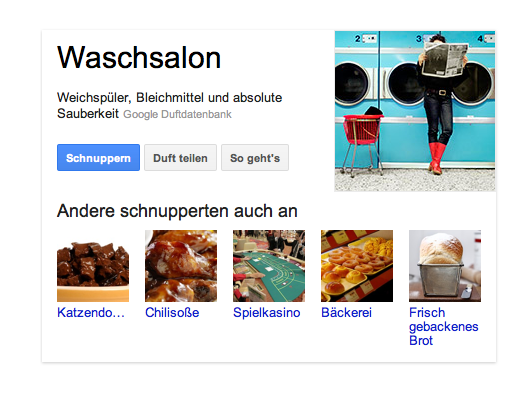This screenshot has height=409, width=531.
Task: Click the Andere schnupperten auch an heading
Action: coord(177,211)
